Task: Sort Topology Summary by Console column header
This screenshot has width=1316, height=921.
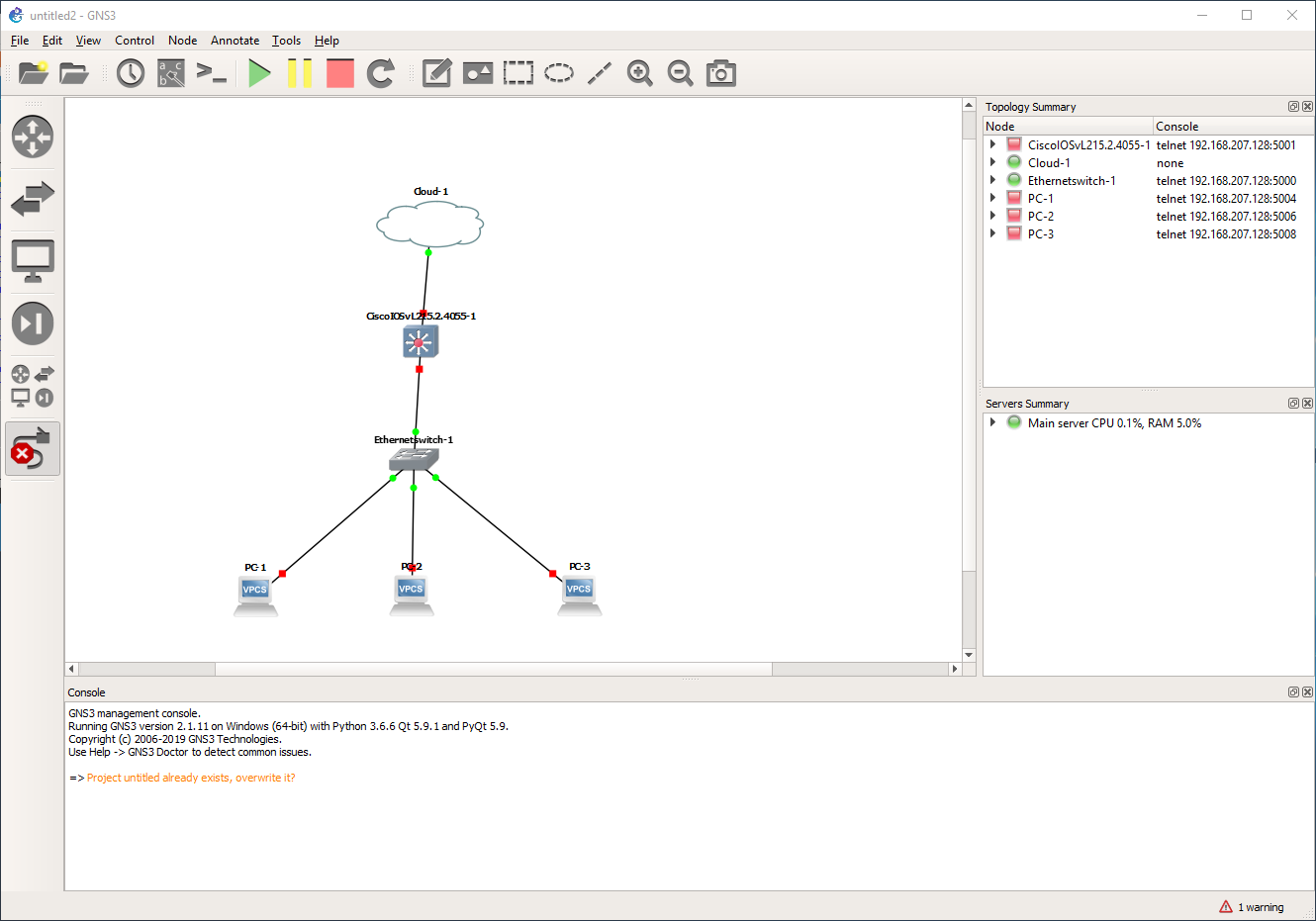Action: click(1233, 126)
